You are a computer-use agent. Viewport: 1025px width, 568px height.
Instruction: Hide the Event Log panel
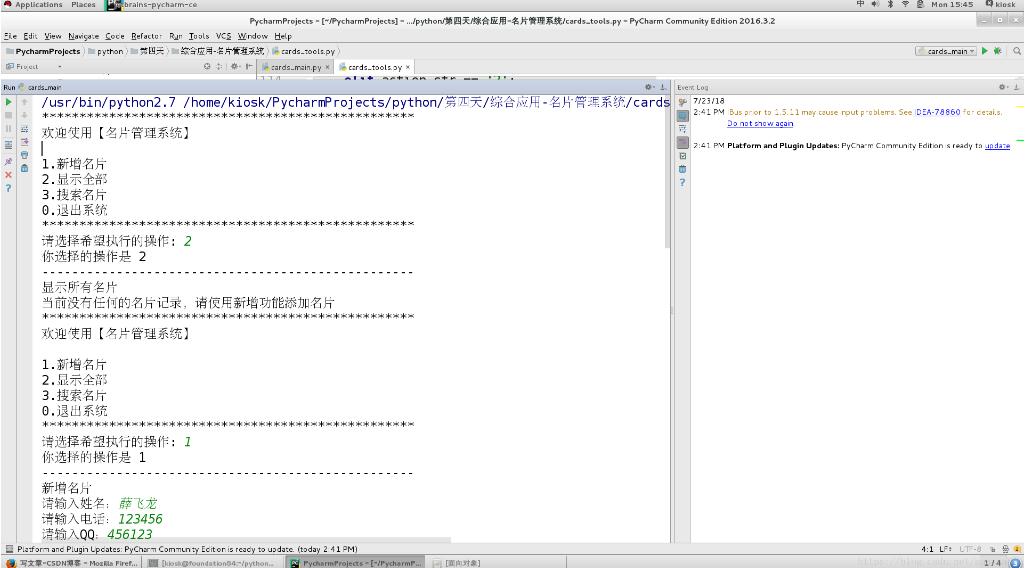[x=1017, y=87]
